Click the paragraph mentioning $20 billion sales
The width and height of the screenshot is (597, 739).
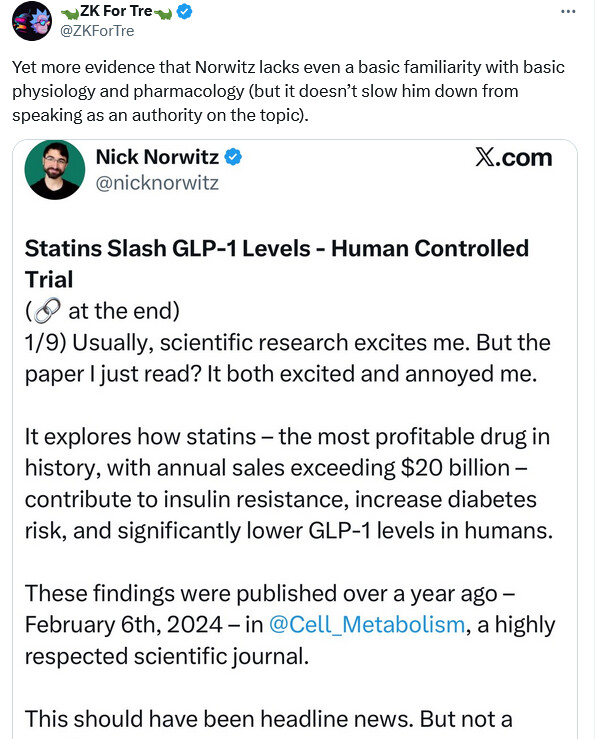coord(289,484)
